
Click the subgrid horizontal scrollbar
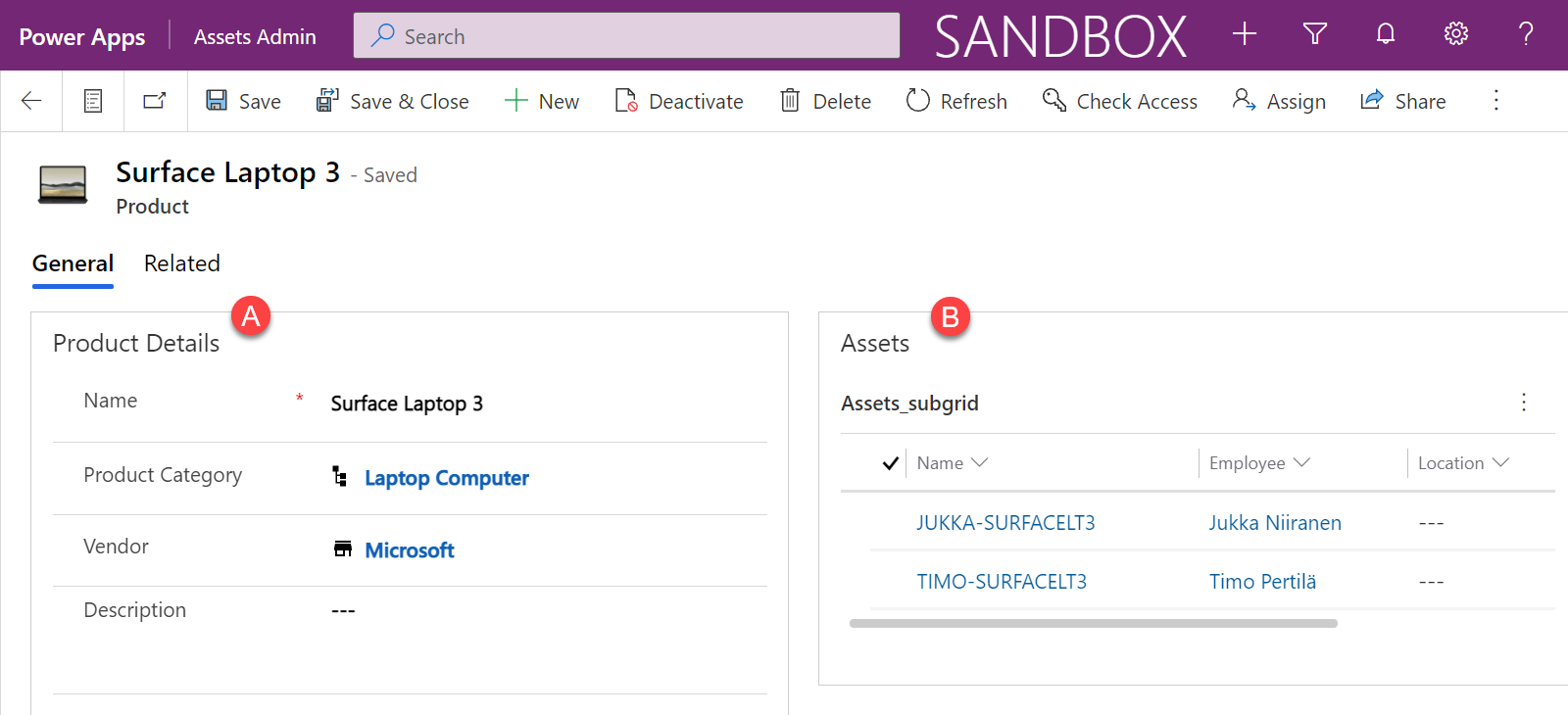point(1094,623)
